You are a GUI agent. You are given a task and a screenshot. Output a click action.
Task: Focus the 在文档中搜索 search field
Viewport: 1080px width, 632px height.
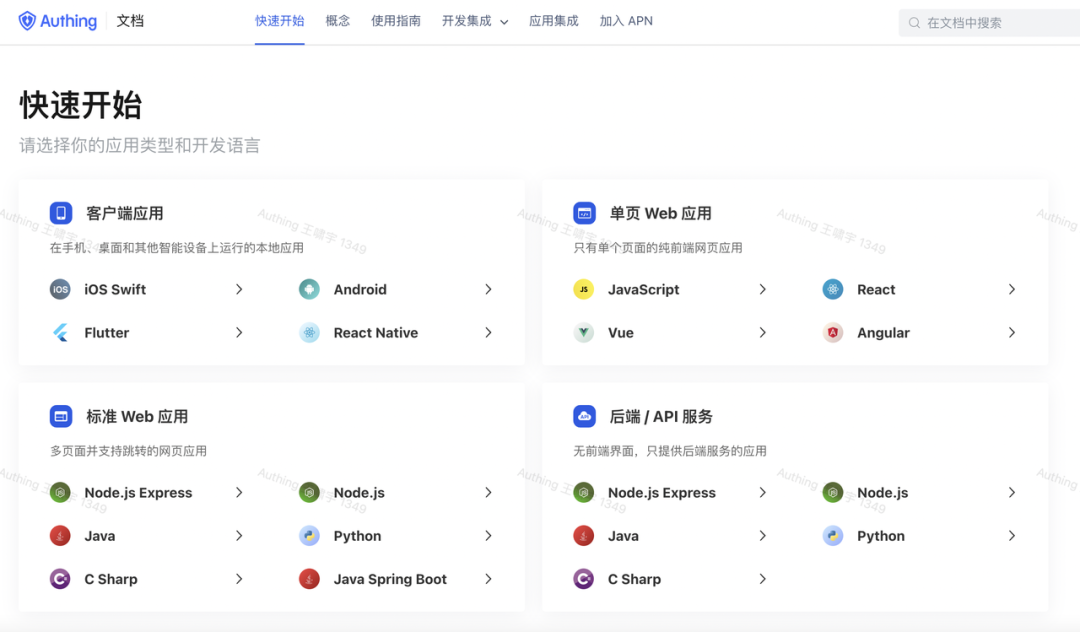pyautogui.click(x=990, y=23)
